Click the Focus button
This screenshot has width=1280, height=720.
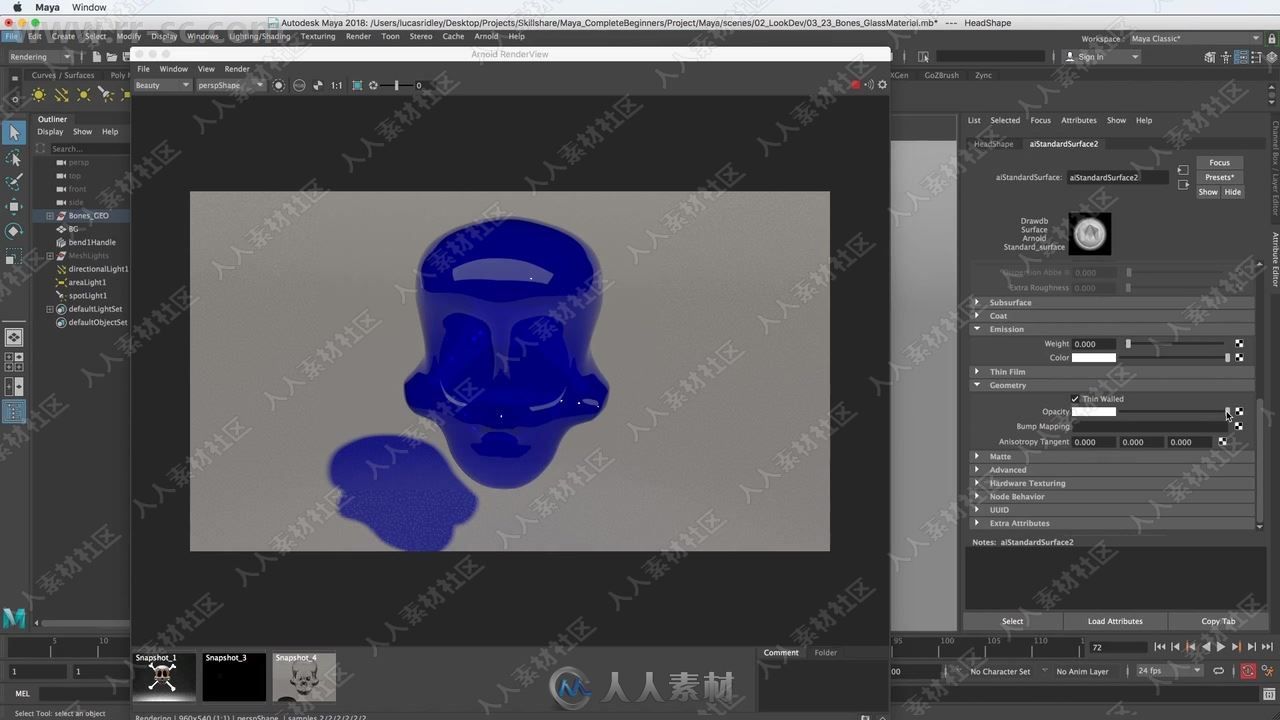1219,163
